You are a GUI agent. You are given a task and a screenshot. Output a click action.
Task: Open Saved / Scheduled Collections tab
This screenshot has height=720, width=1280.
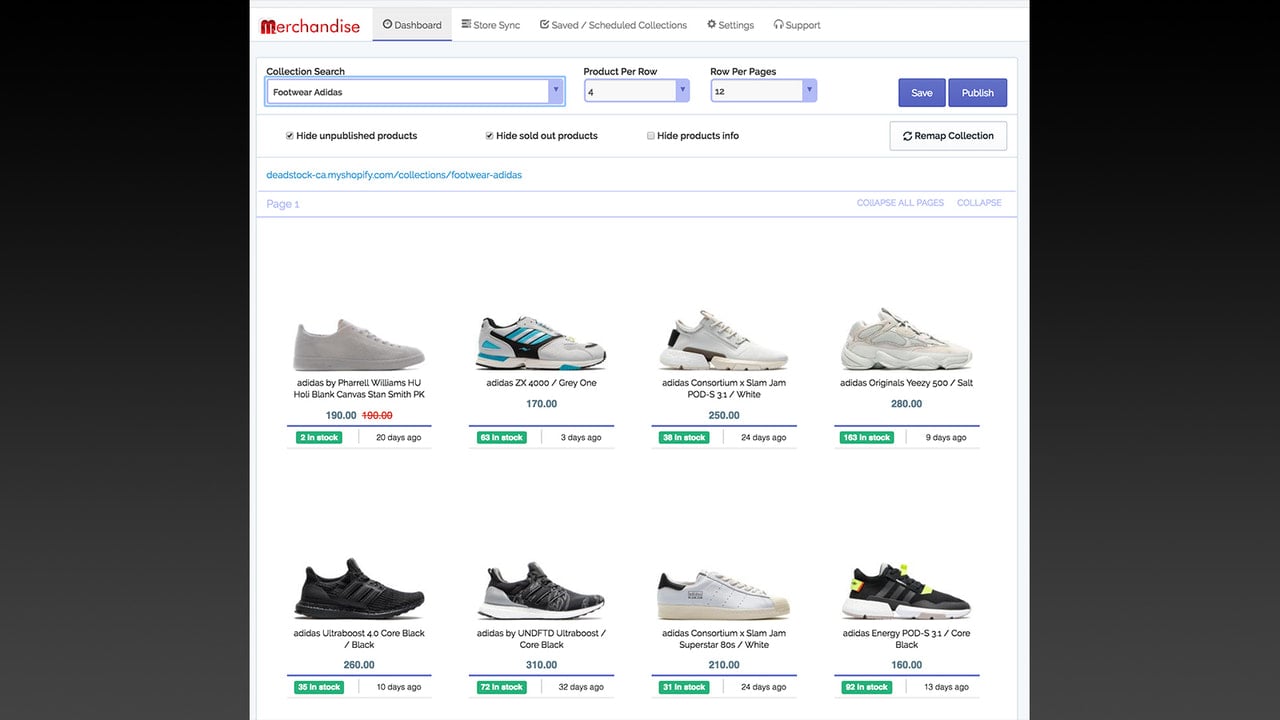(x=613, y=25)
